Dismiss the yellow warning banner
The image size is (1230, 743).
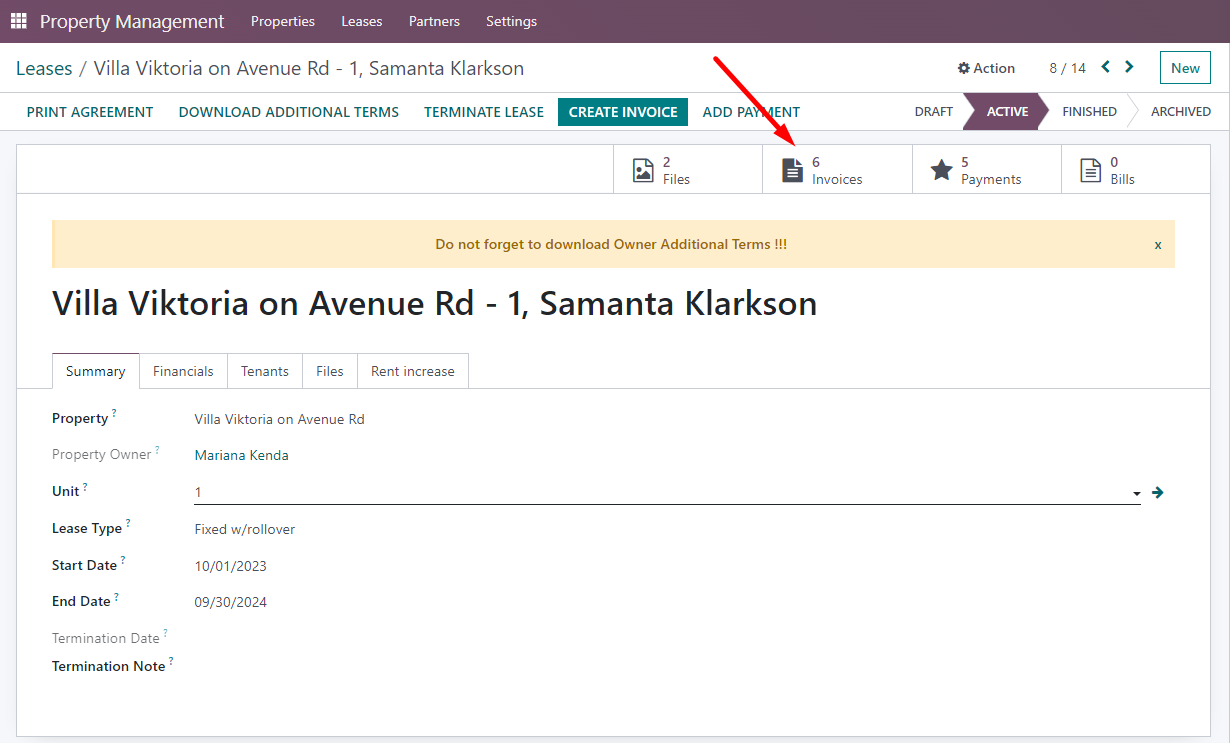pyautogui.click(x=1158, y=245)
